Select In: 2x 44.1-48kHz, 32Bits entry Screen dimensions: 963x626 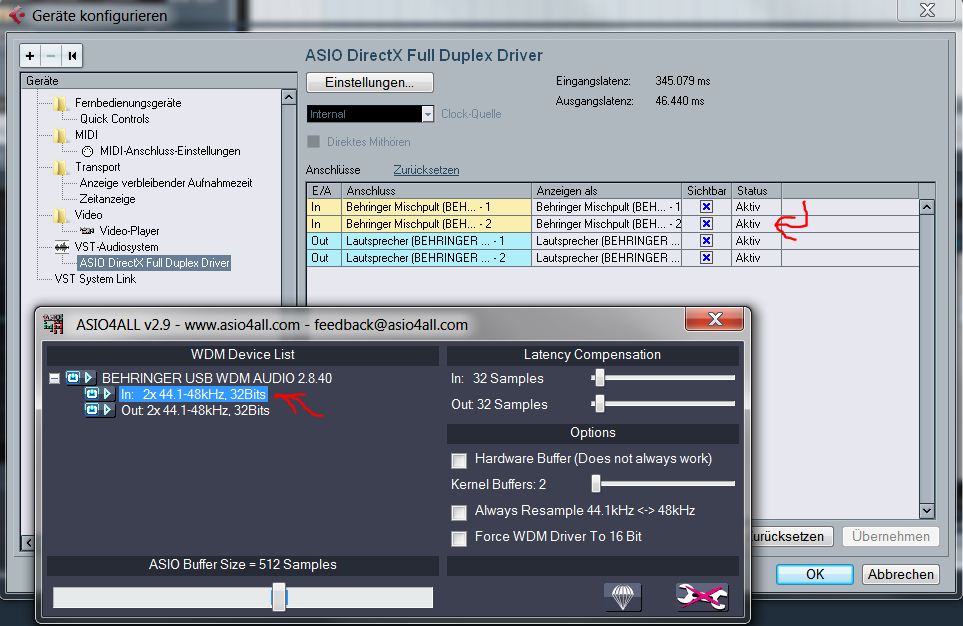[193, 394]
